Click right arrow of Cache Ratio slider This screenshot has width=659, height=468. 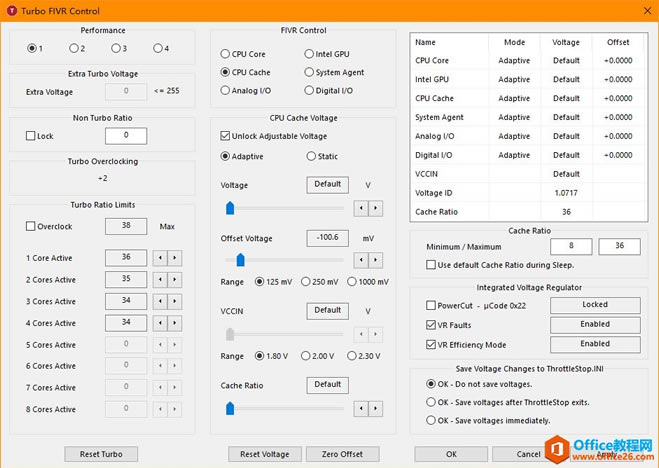(376, 408)
